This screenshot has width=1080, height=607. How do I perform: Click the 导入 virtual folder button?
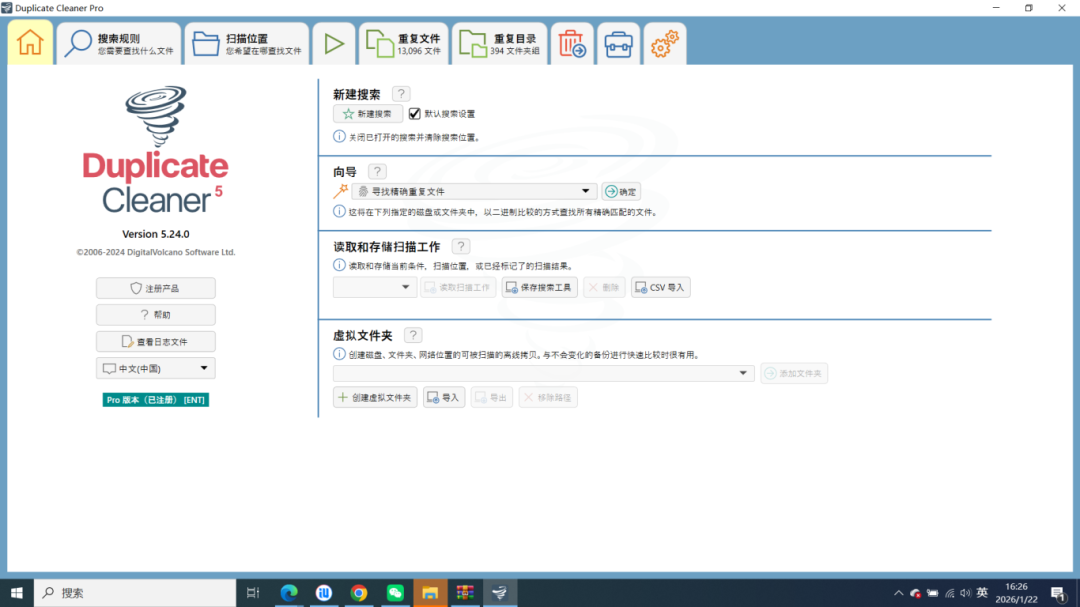coord(444,398)
